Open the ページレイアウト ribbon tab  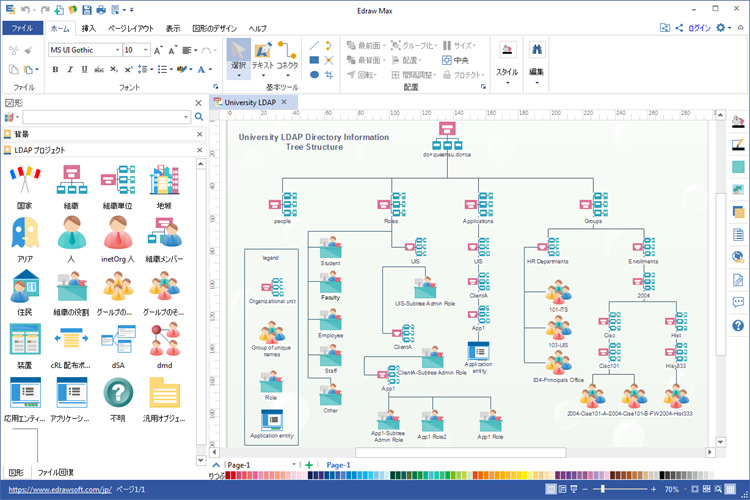pos(131,28)
